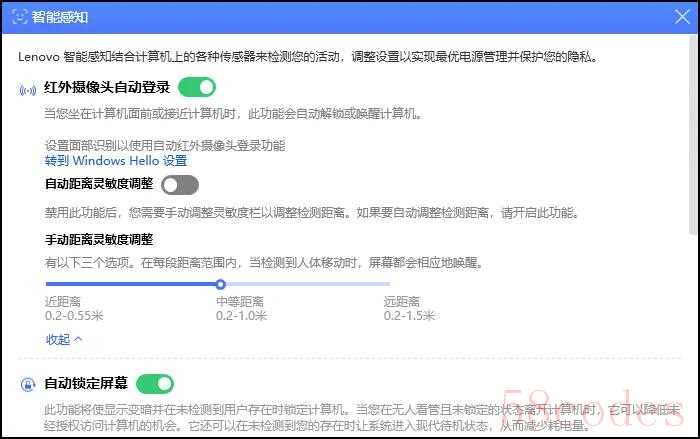Click the 自动锁定屏幕 heading label
700x439 pixels.
point(86,384)
